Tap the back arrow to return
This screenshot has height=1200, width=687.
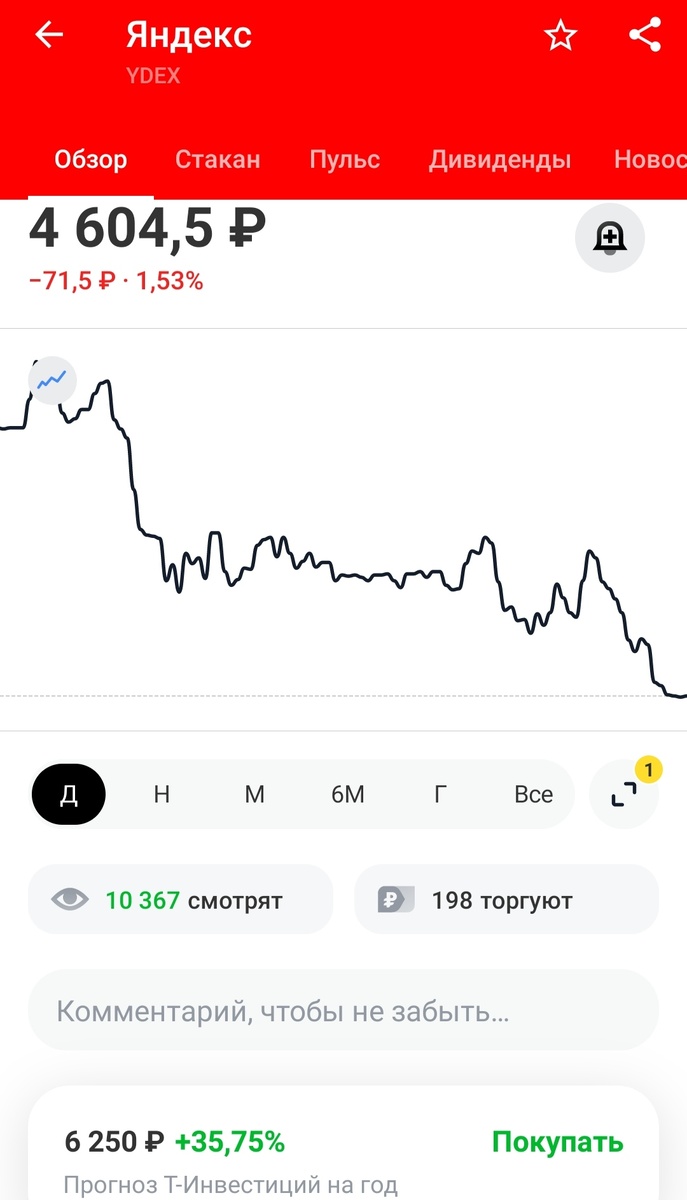[x=47, y=34]
